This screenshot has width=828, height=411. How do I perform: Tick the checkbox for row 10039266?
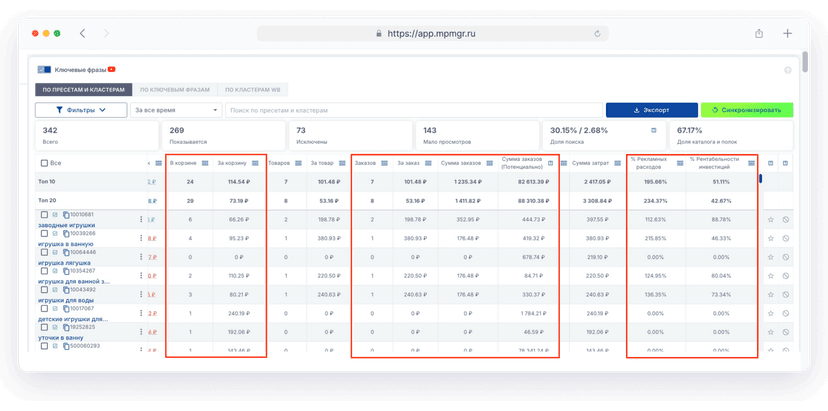tap(44, 233)
